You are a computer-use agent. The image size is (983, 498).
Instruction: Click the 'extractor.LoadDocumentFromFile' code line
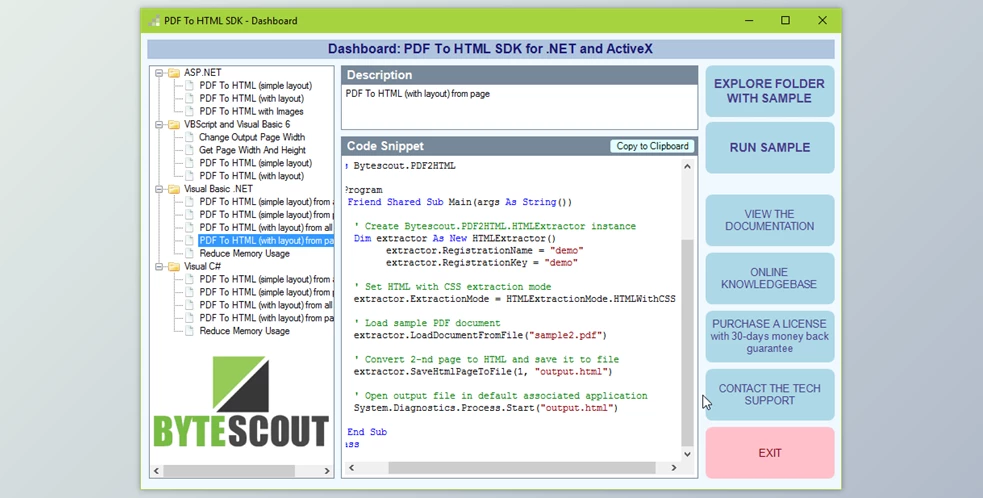pos(480,335)
